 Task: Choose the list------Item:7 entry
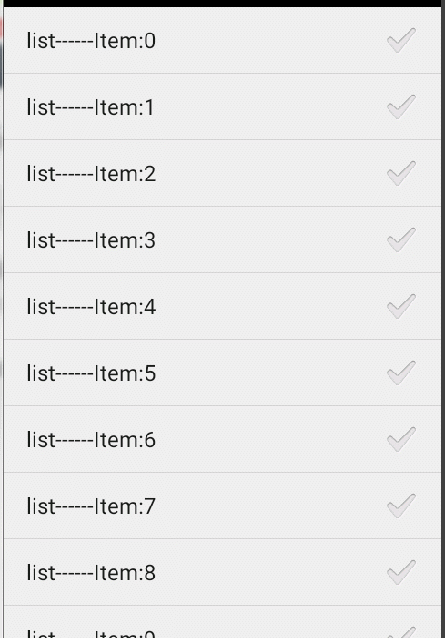(x=91, y=506)
